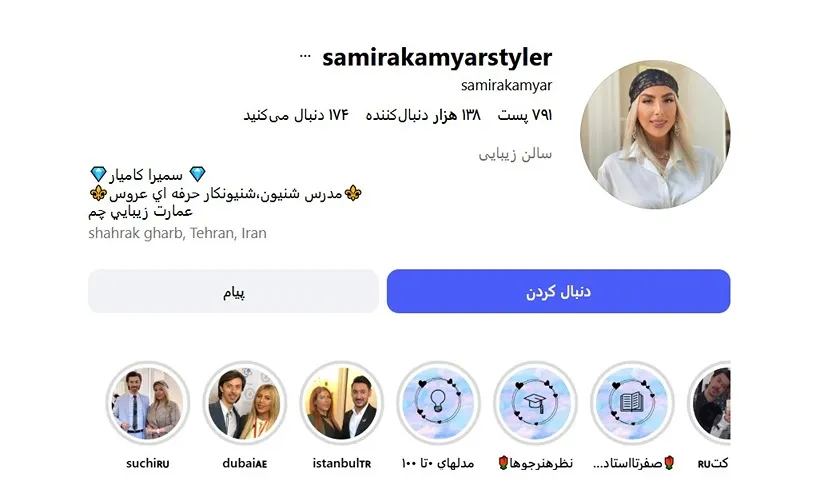View the profile picture
824x501 pixels.
tap(655, 135)
